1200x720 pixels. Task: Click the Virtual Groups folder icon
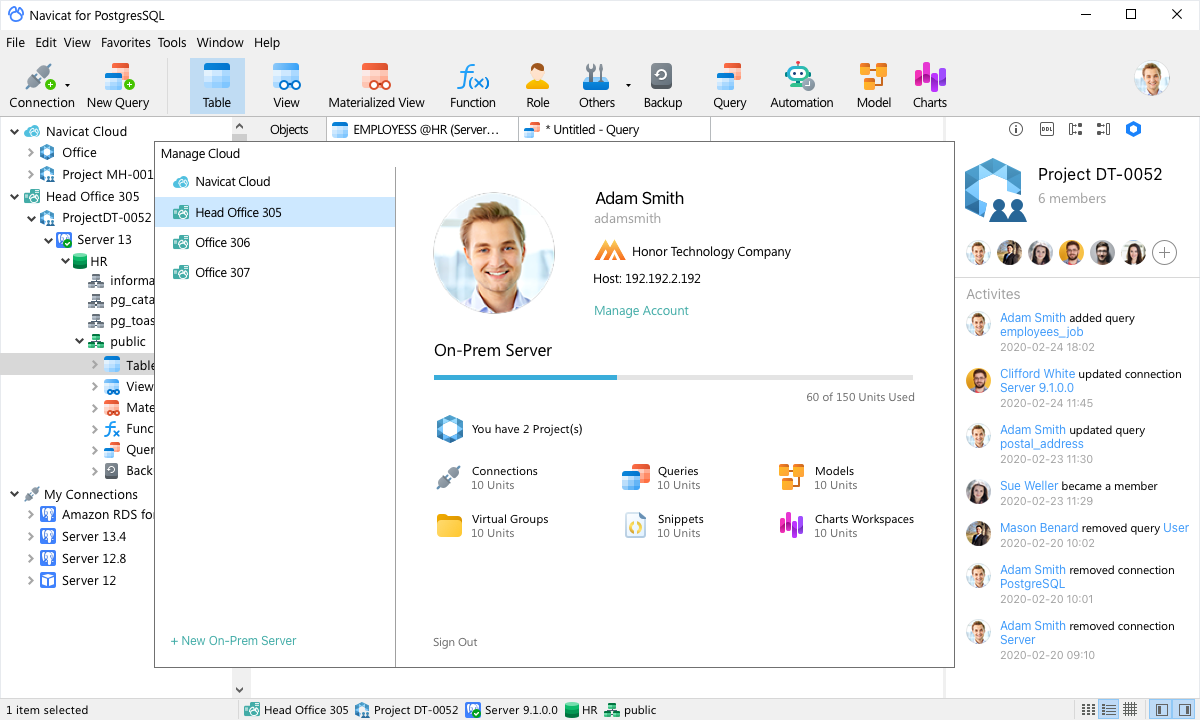coord(449,525)
